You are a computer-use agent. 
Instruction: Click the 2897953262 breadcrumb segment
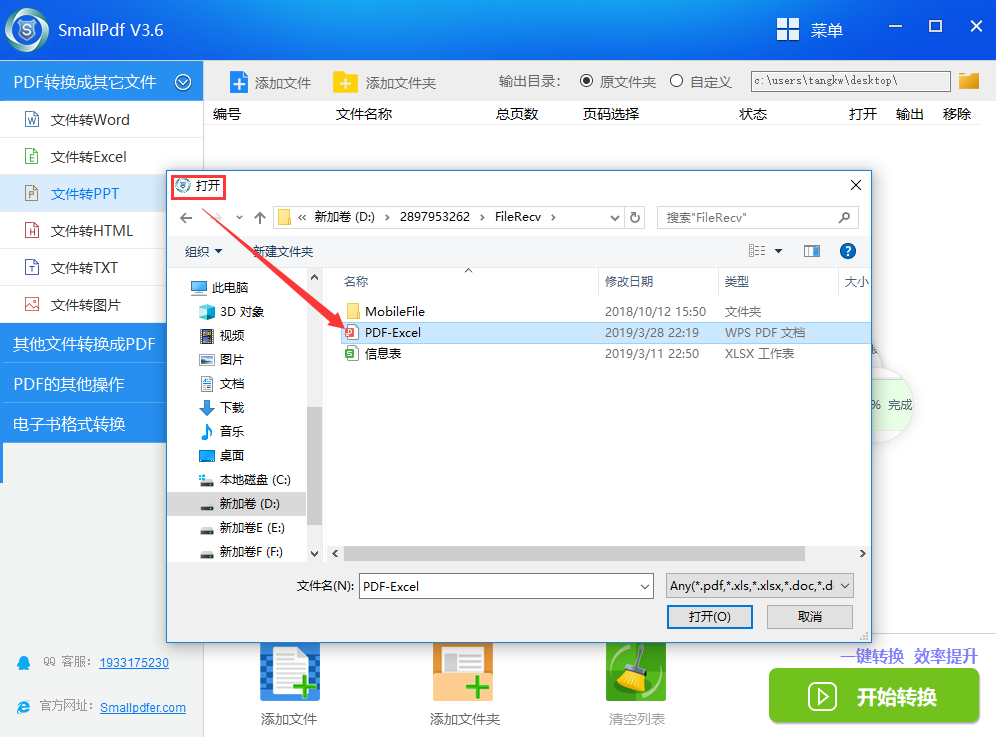pos(434,217)
